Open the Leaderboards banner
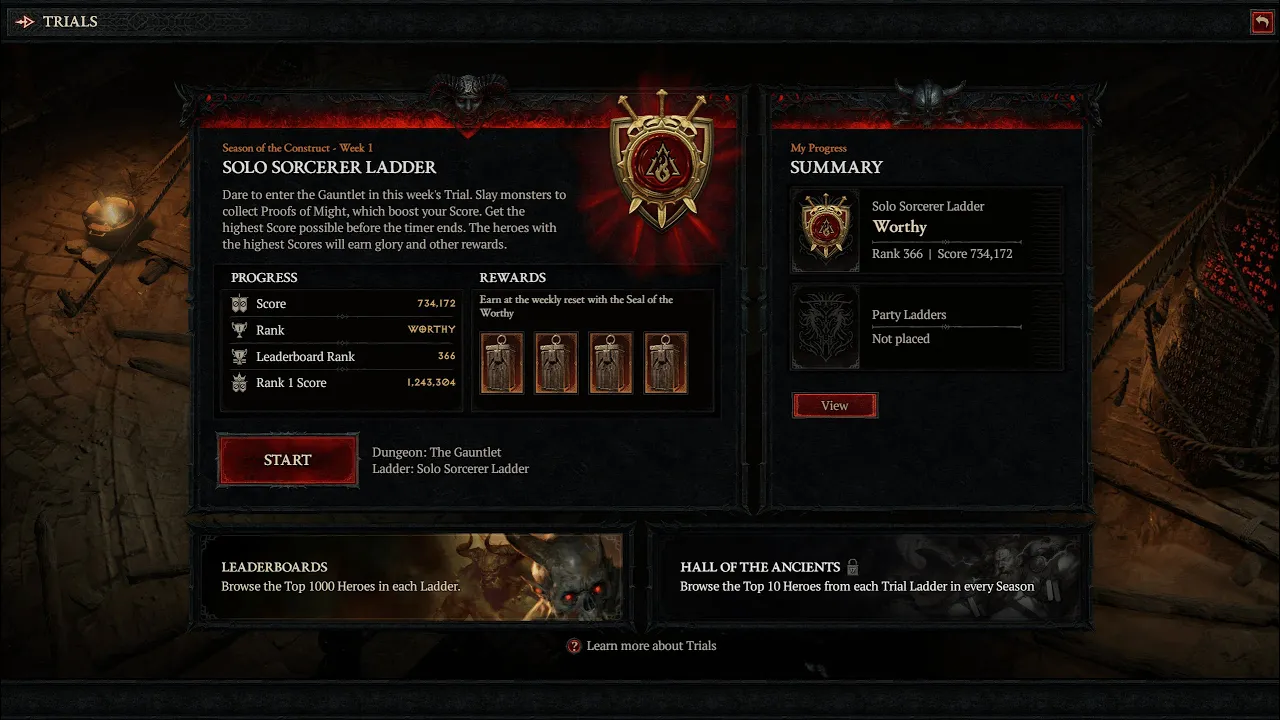Image resolution: width=1280 pixels, height=720 pixels. (410, 577)
